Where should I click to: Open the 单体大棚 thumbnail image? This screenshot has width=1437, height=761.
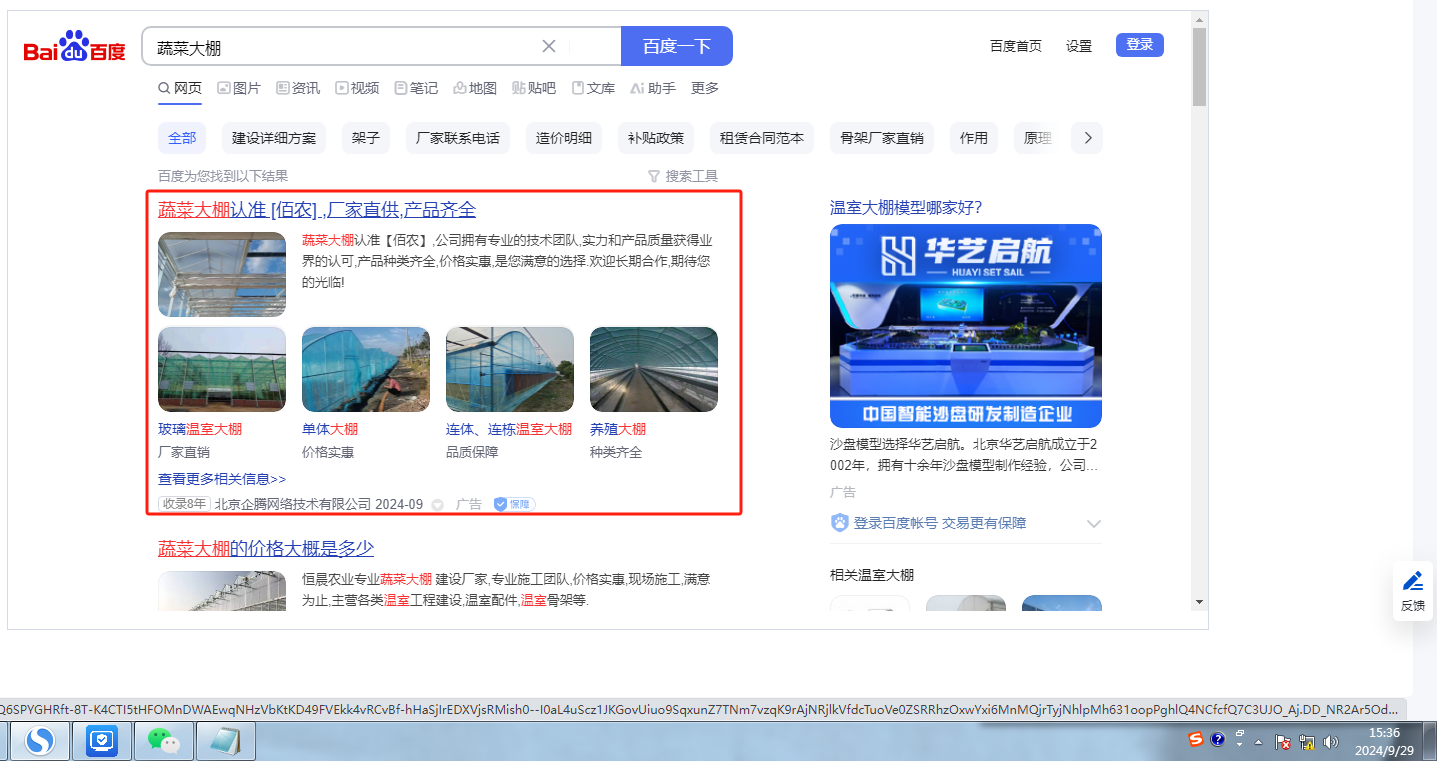366,369
